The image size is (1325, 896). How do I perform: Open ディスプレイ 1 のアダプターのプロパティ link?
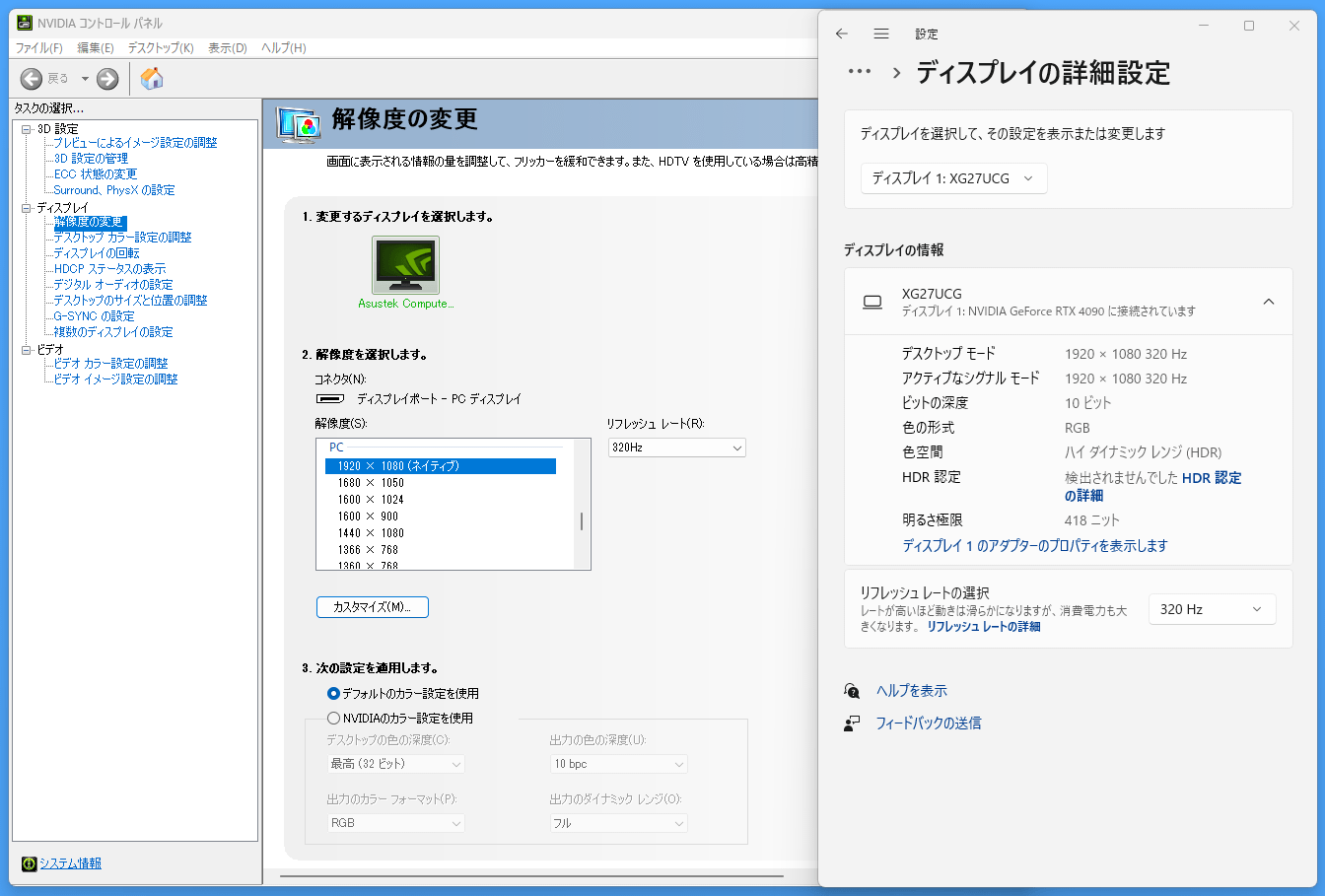coord(1035,545)
